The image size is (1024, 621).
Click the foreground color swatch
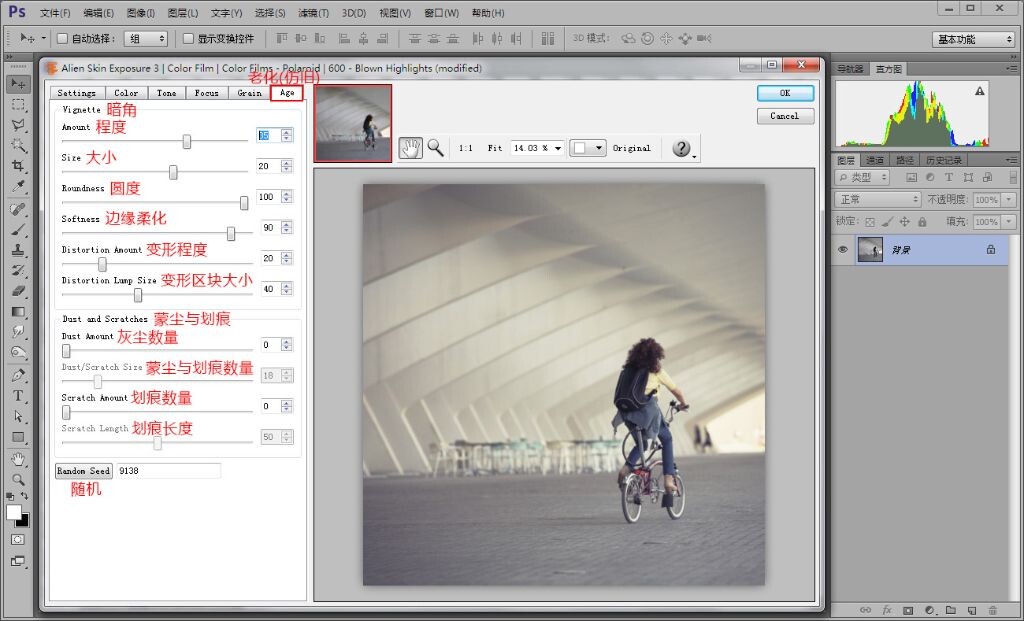click(14, 513)
